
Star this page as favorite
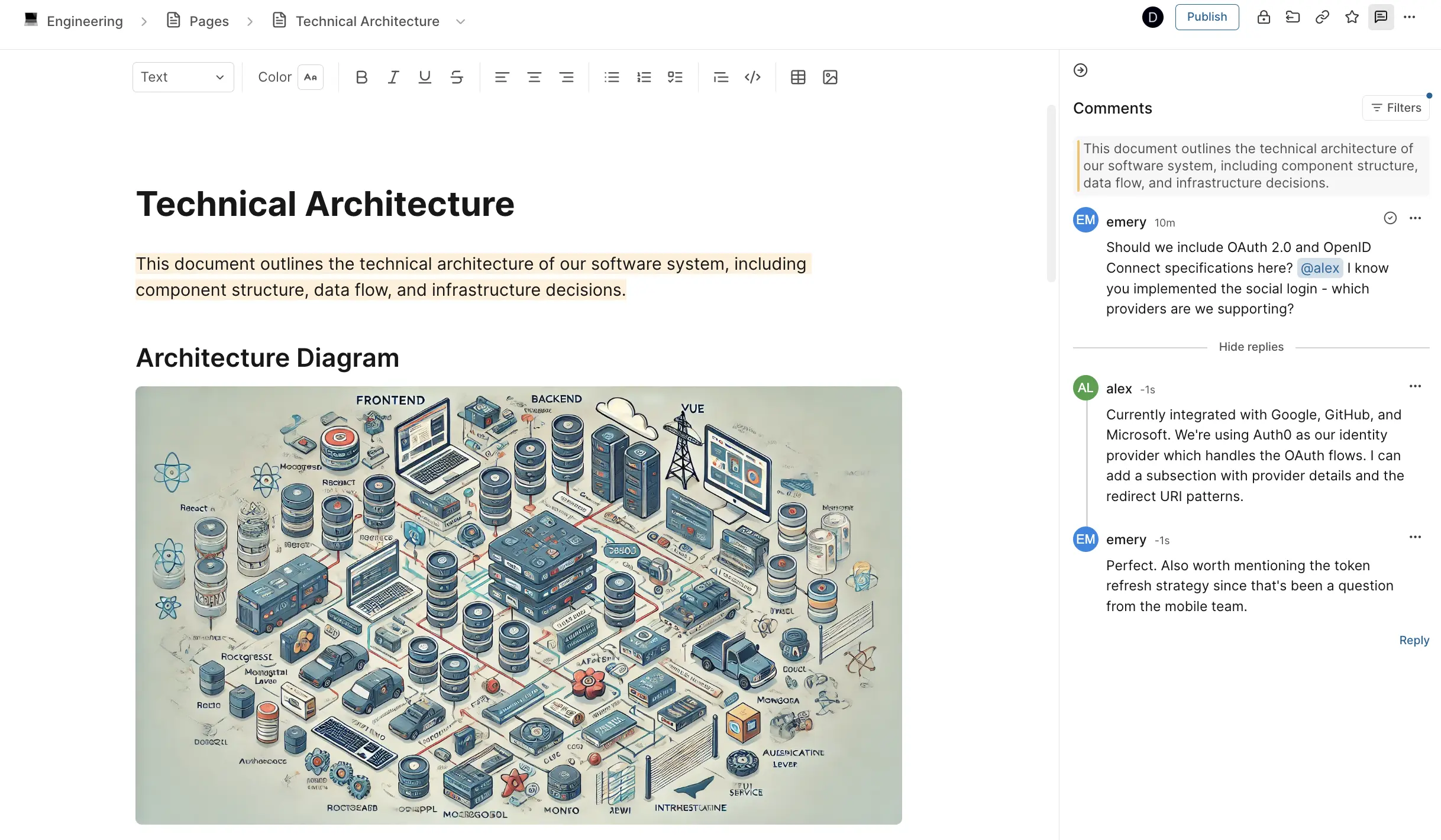1352,17
